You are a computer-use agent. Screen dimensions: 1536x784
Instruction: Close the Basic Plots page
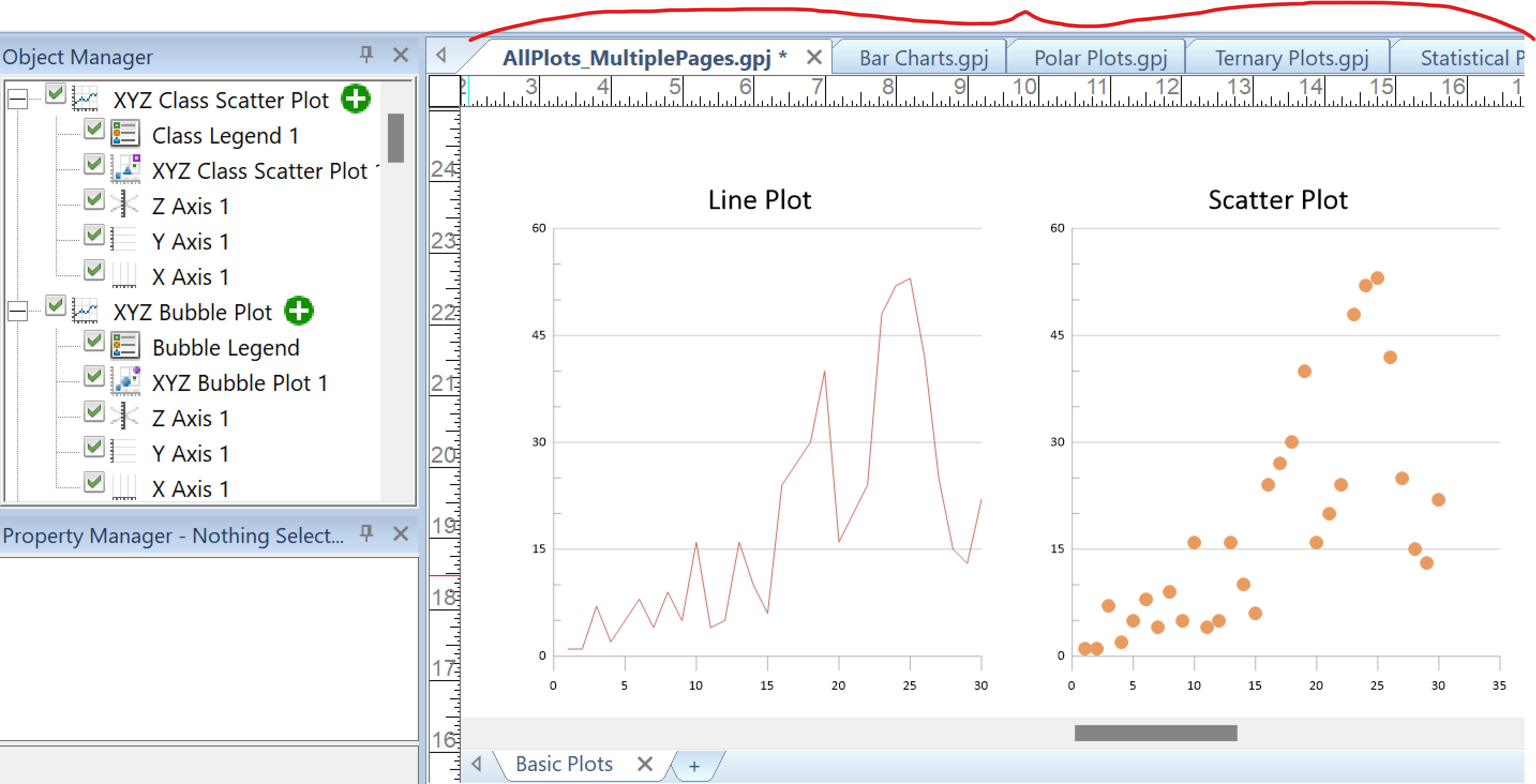(646, 764)
